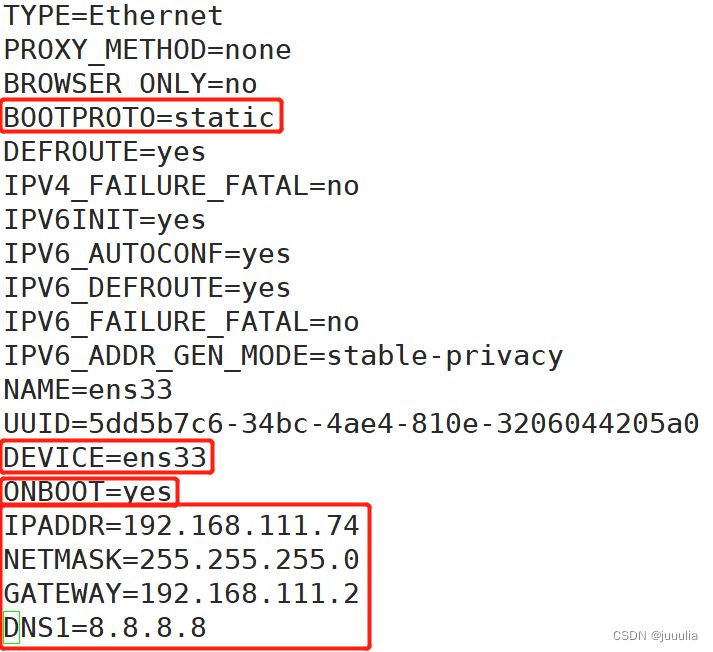Click the GATEWAY=192.168.111.2 line
The height and width of the screenshot is (652, 713).
[x=181, y=594]
